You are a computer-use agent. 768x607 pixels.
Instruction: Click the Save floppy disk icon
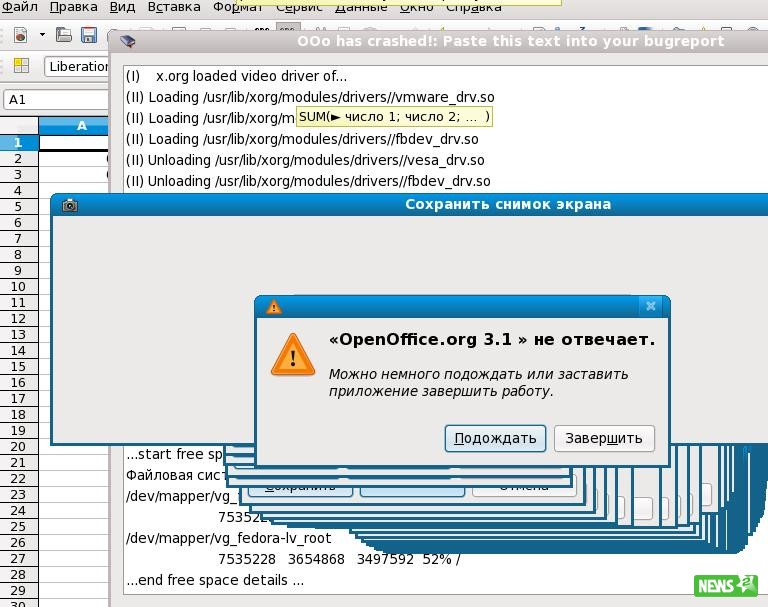click(x=89, y=35)
